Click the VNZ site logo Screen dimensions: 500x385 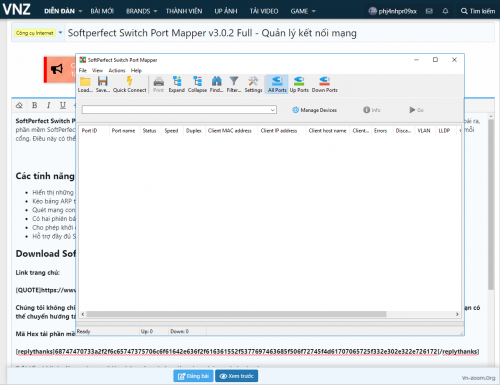16,9
